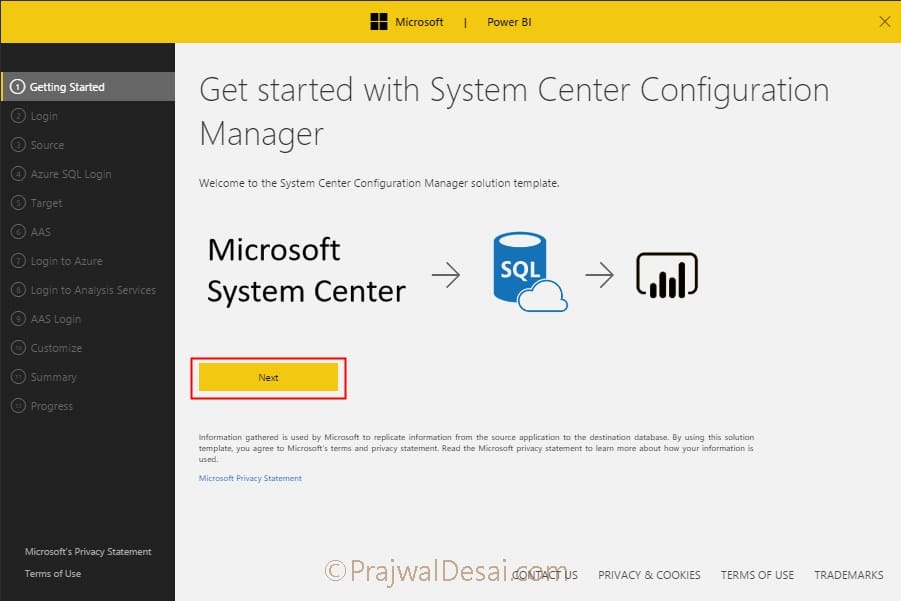The width and height of the screenshot is (901, 601).
Task: Click the numbered circle beside Target
Action: click(x=18, y=203)
